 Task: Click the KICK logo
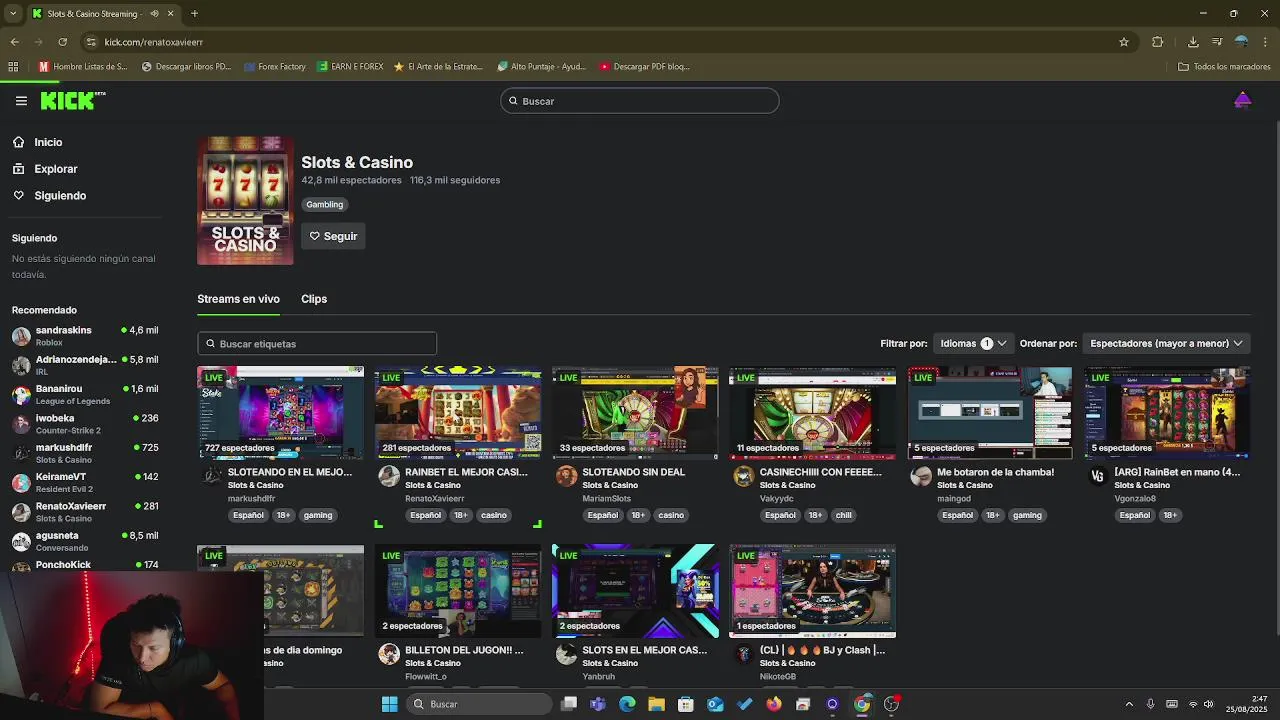coord(72,100)
